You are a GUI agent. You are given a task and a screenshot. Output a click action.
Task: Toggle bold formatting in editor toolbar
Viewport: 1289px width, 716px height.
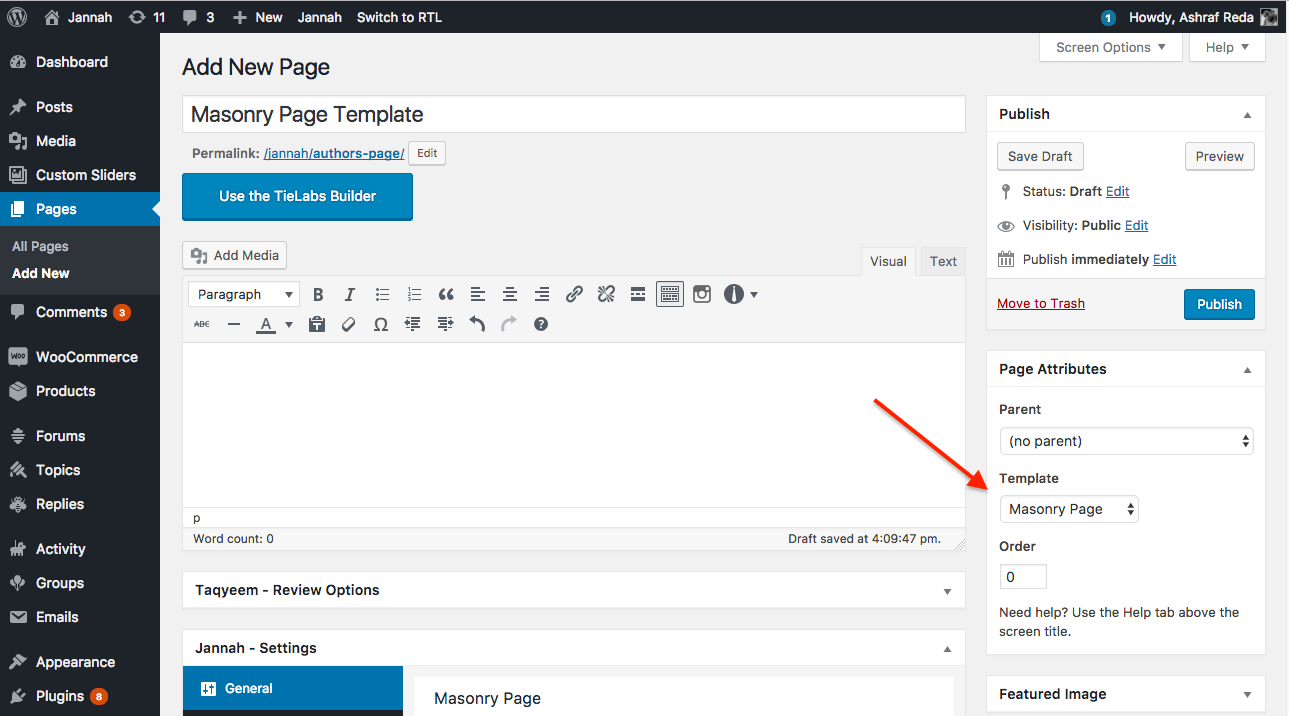click(318, 294)
